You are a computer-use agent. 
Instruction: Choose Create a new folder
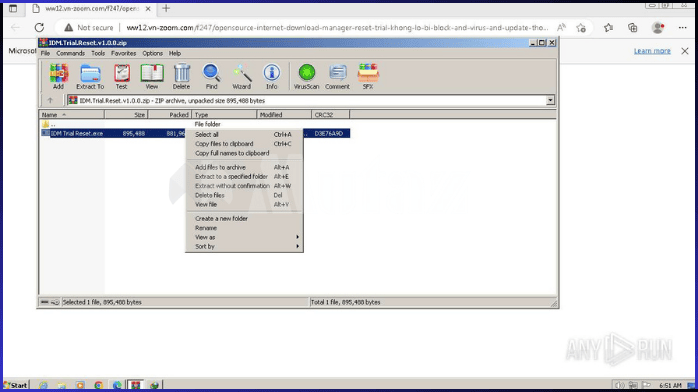244,218
